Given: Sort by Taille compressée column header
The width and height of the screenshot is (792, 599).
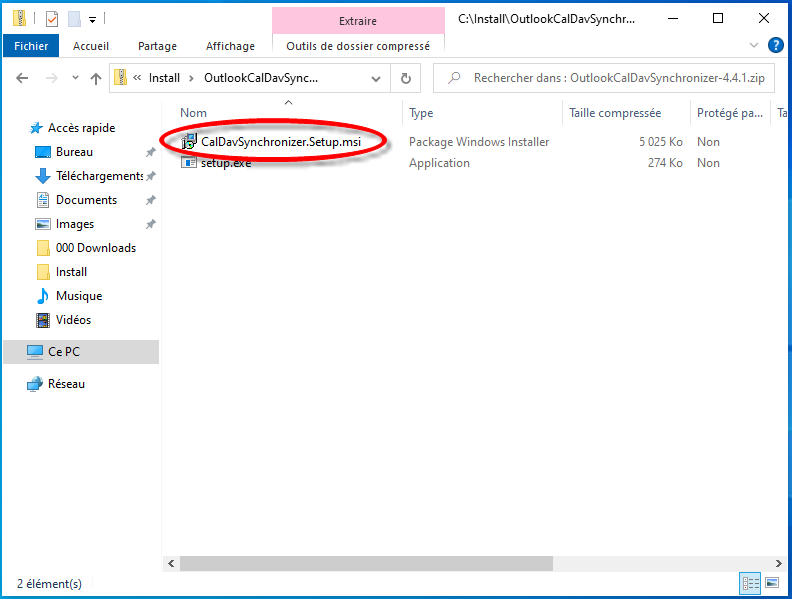Looking at the screenshot, I should pyautogui.click(x=615, y=113).
